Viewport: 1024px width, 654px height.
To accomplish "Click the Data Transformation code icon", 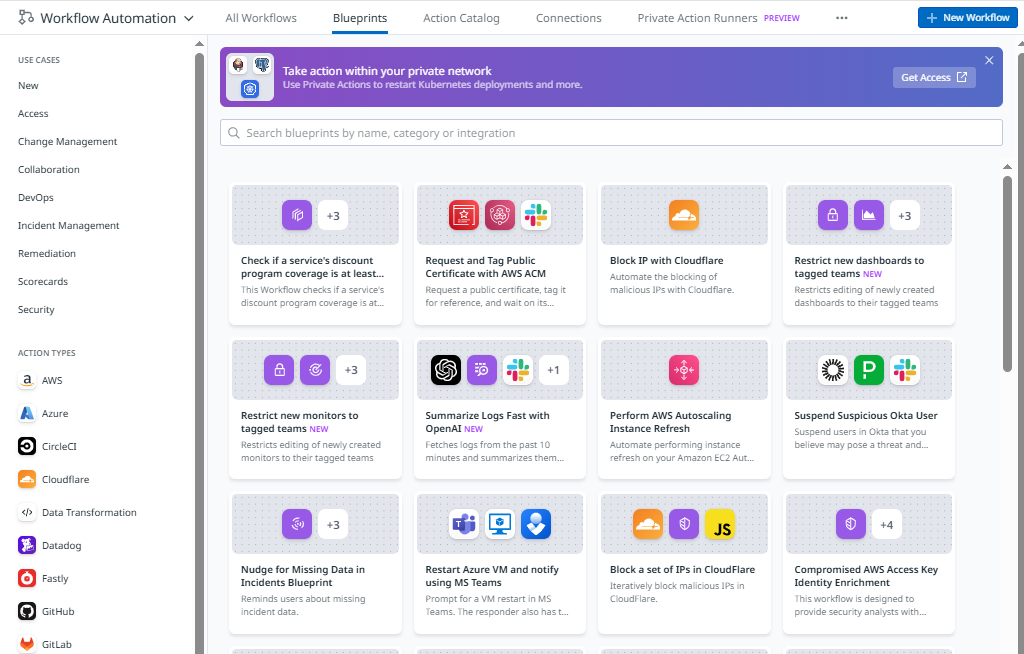I will [x=27, y=512].
